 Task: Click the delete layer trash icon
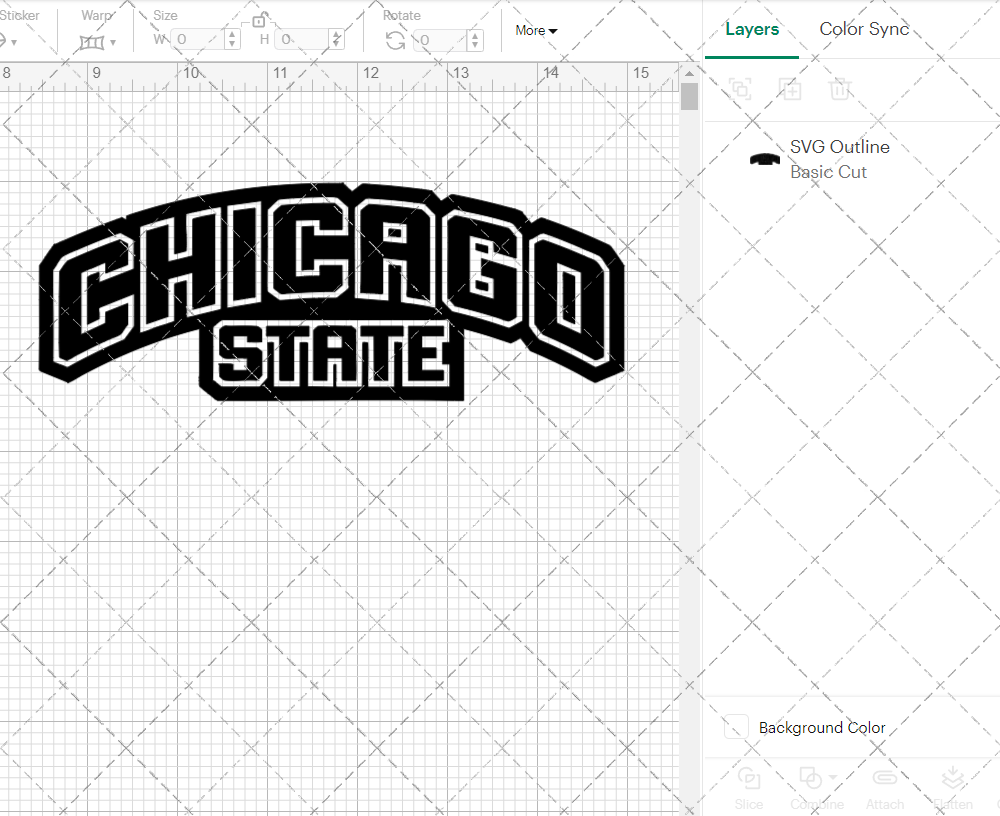tap(841, 89)
